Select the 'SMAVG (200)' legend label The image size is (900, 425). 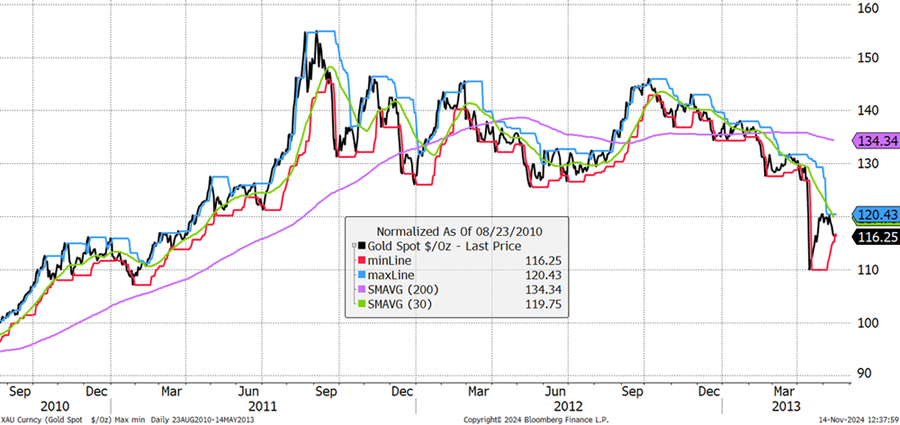(401, 289)
